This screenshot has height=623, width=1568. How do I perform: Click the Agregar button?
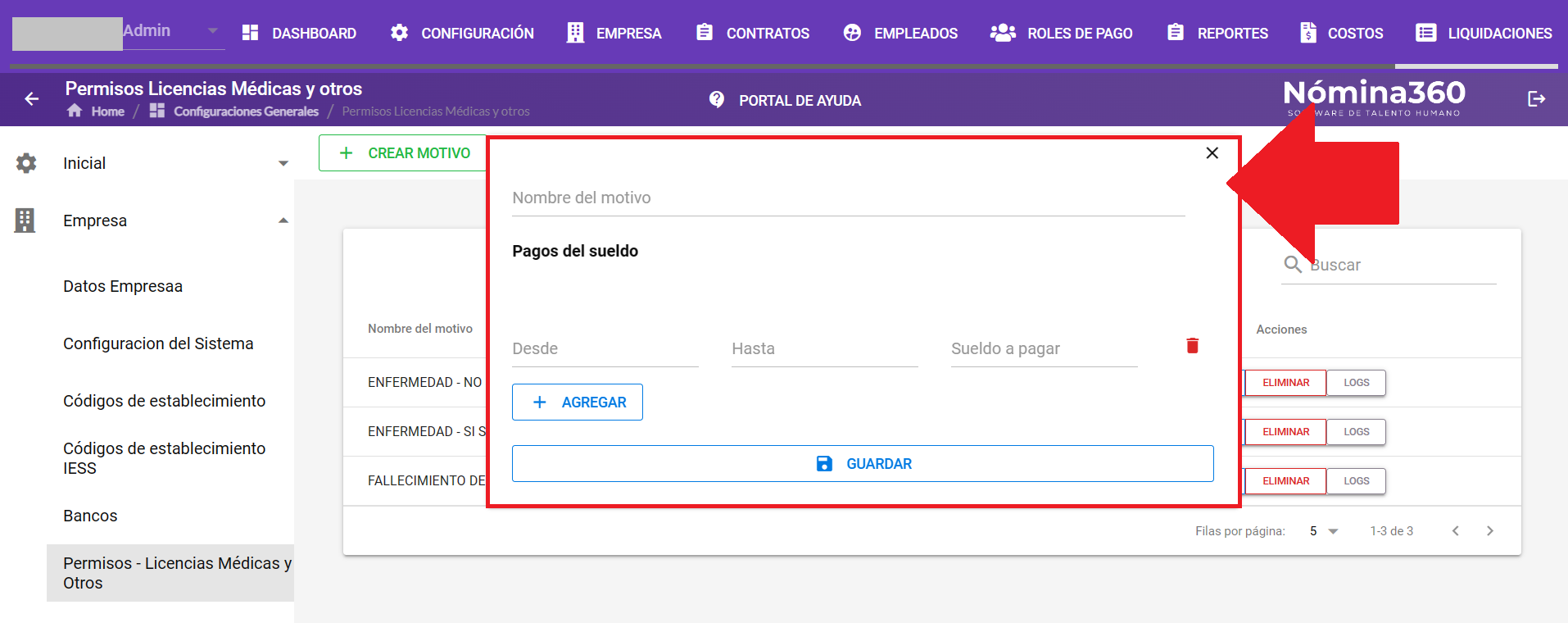578,402
